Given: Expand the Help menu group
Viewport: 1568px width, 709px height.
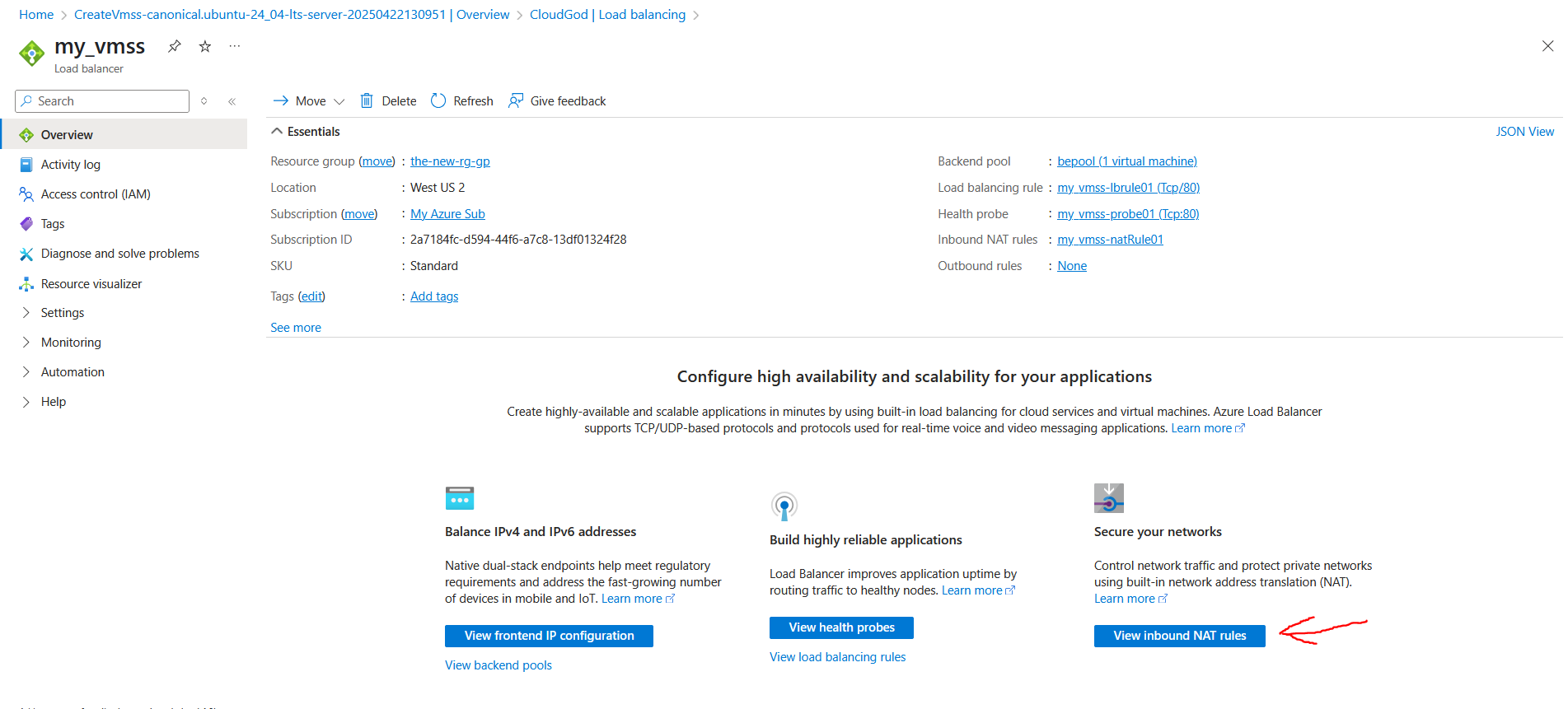Looking at the screenshot, I should (x=26, y=402).
